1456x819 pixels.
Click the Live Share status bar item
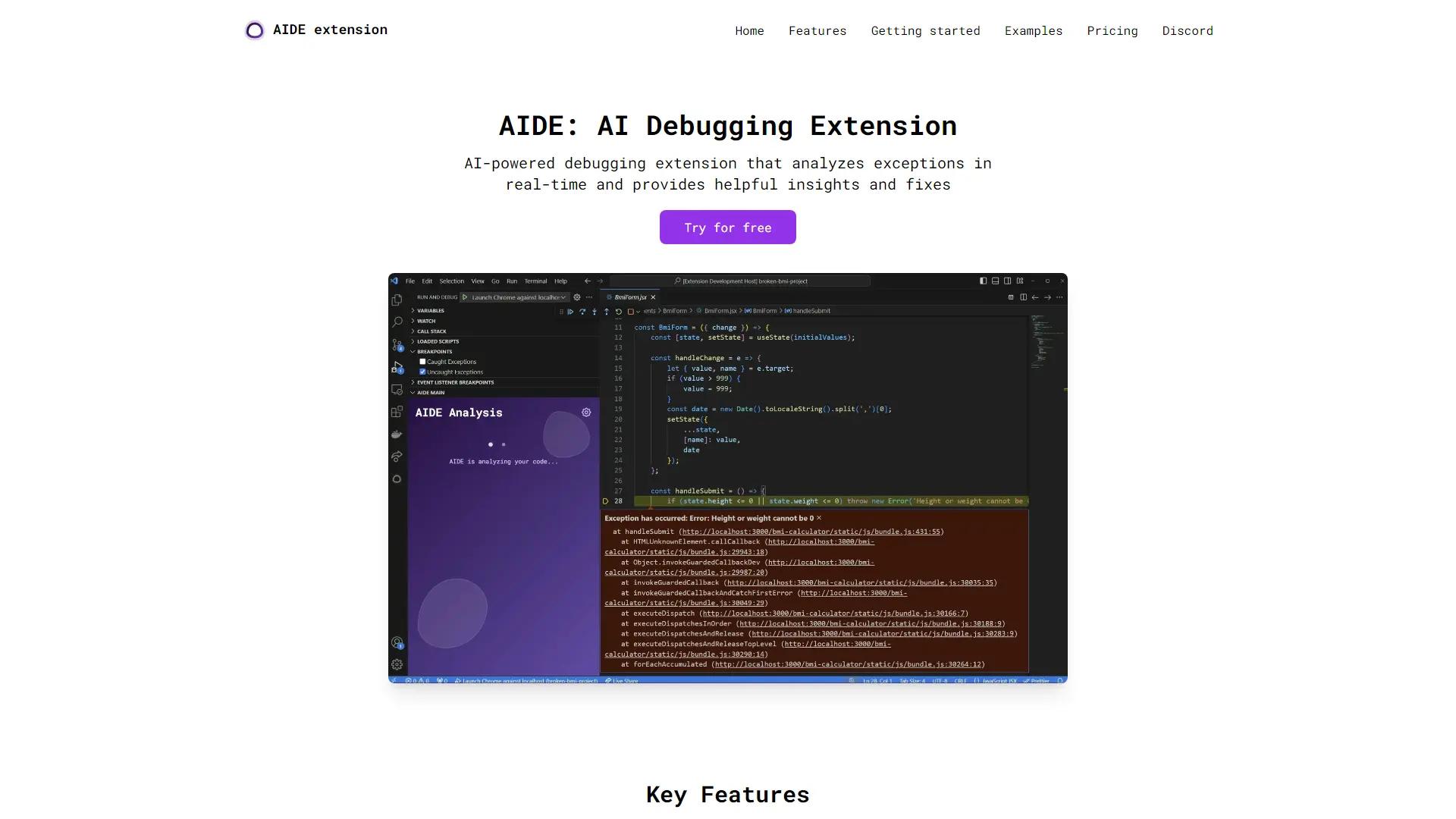[622, 681]
